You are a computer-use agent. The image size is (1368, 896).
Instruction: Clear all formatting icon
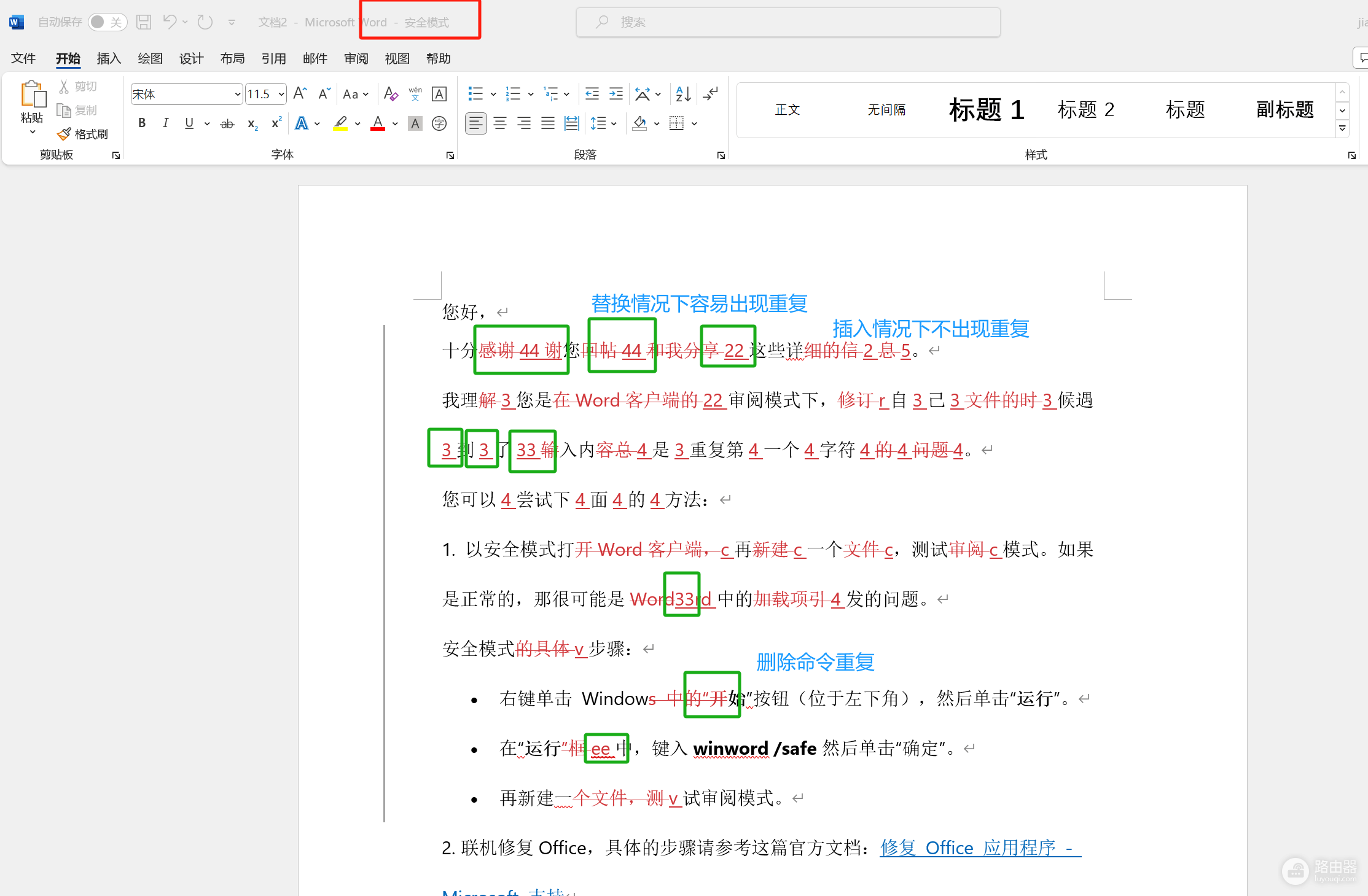coord(391,93)
